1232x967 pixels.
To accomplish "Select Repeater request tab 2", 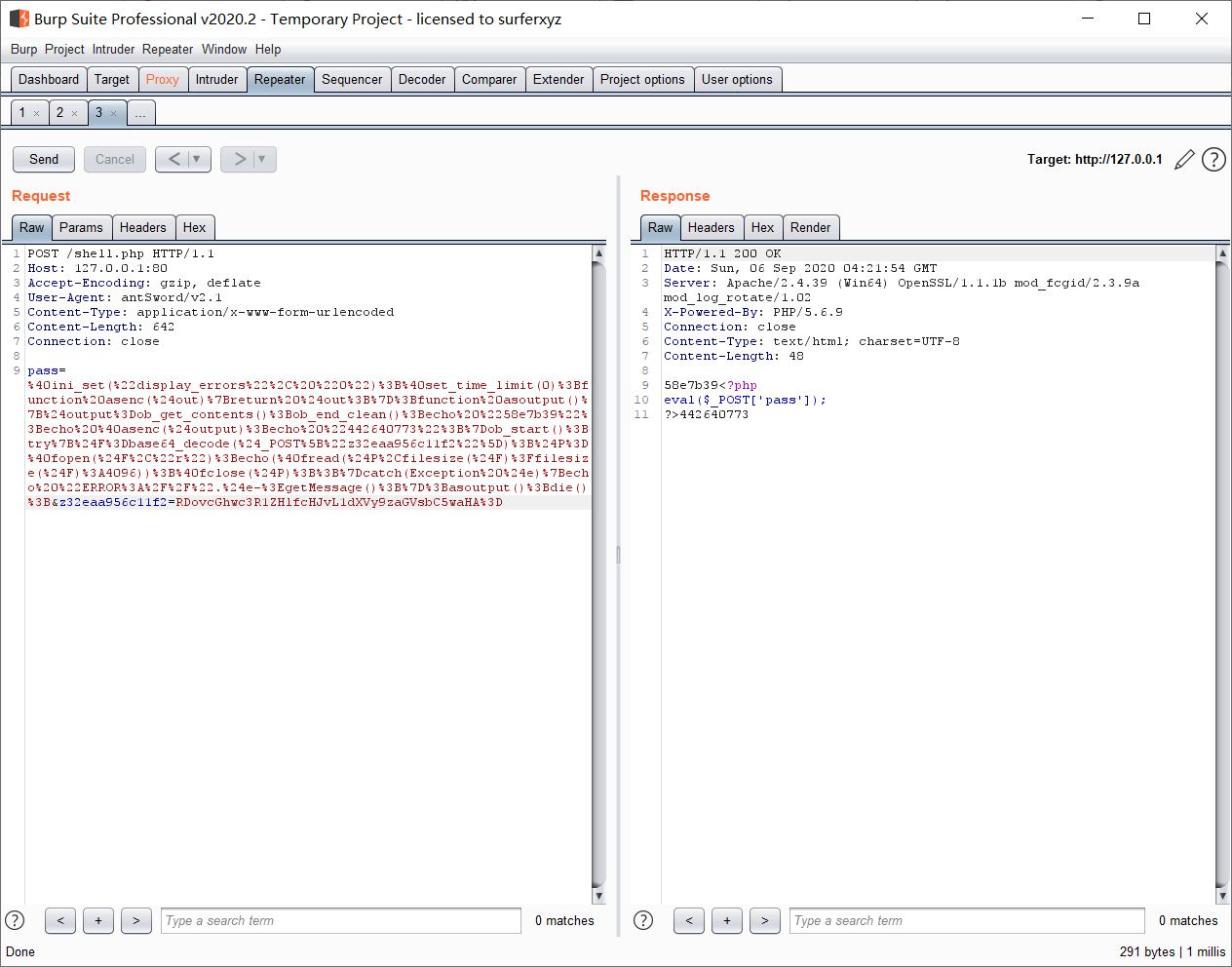I will pyautogui.click(x=59, y=113).
